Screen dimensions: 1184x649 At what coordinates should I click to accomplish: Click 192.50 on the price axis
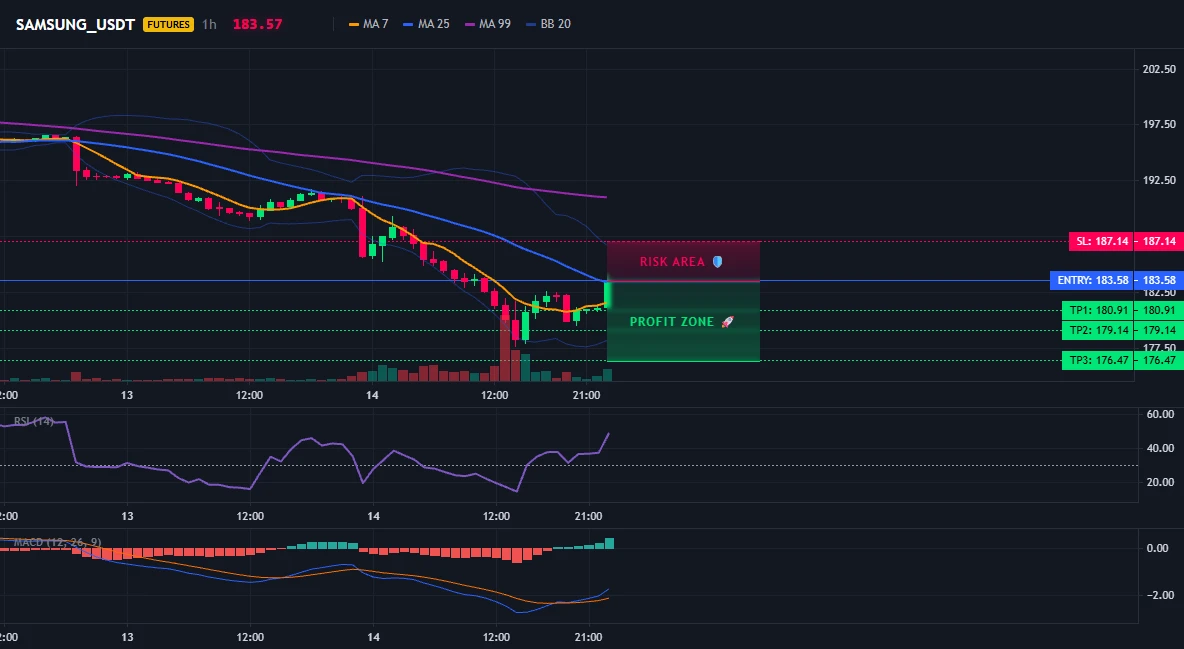click(1159, 180)
